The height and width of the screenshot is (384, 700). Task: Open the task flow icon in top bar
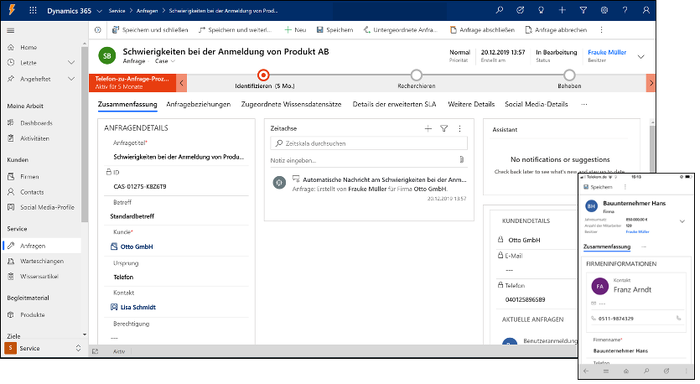click(520, 10)
